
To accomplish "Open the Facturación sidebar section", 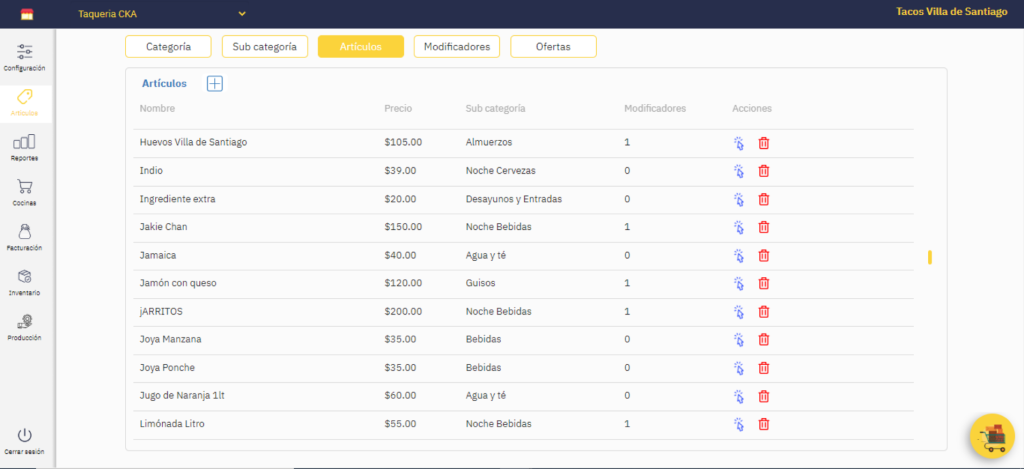I will (25, 237).
